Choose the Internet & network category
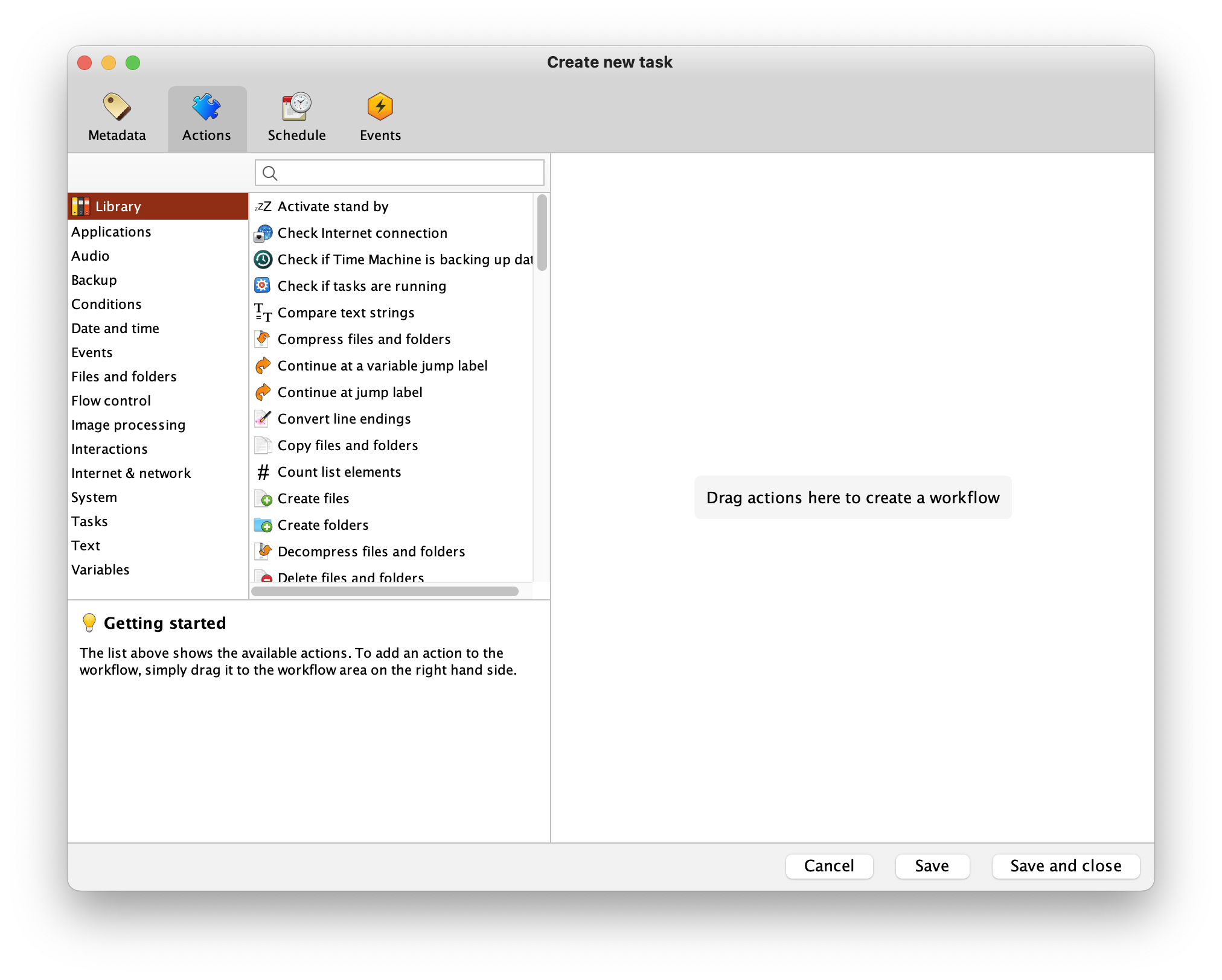 (131, 473)
